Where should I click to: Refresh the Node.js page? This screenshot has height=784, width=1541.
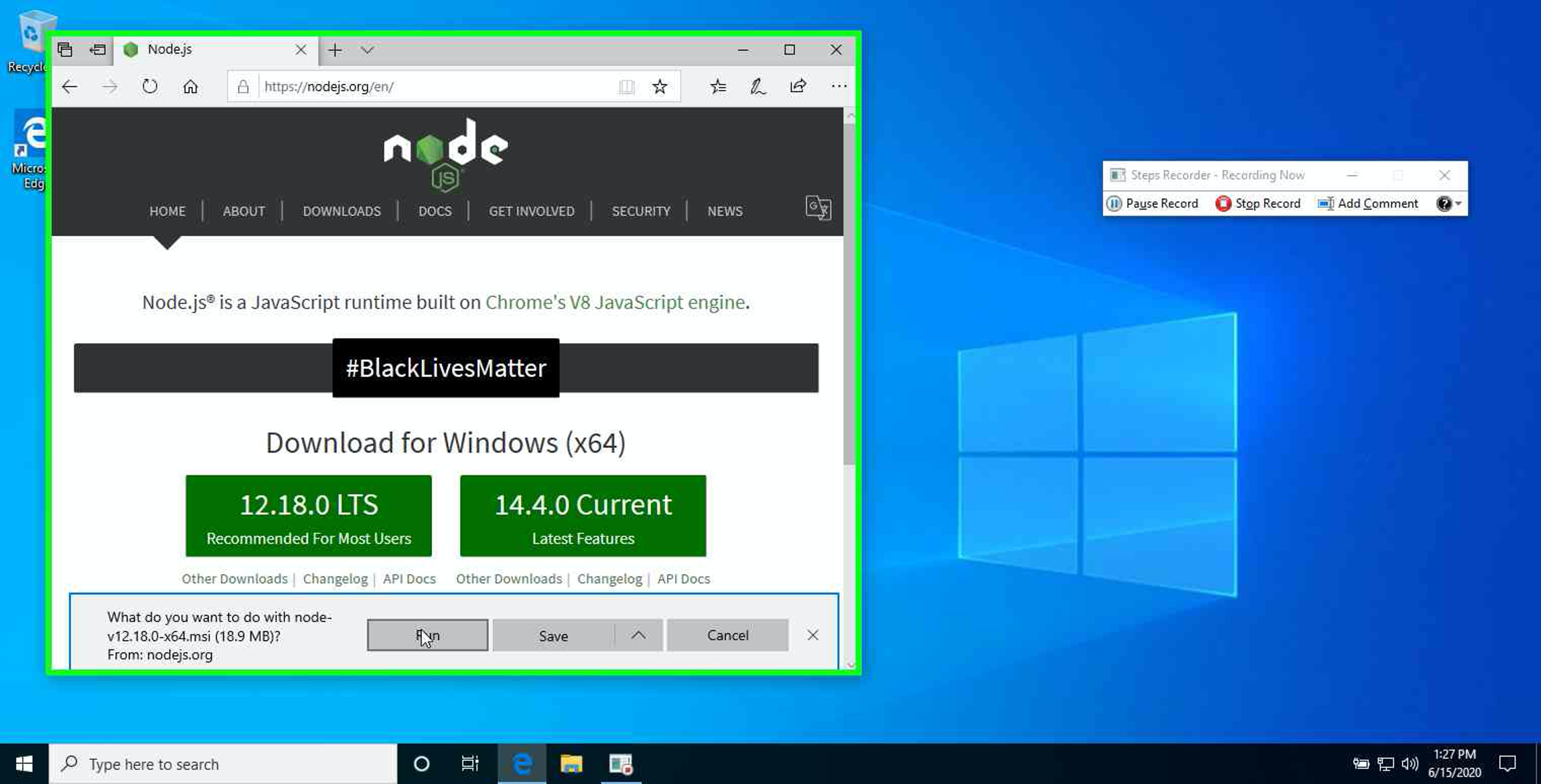pos(150,87)
